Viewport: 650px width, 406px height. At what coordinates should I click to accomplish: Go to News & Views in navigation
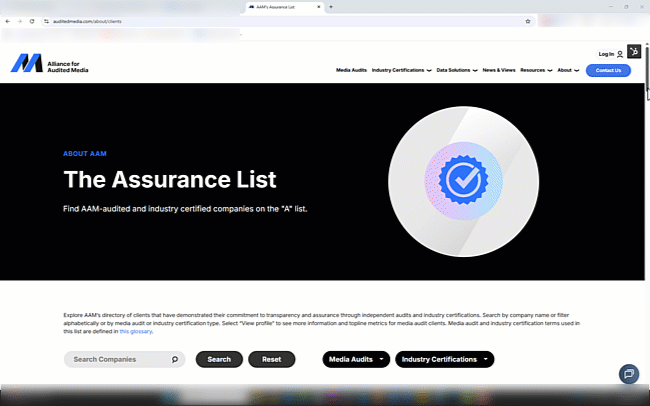point(498,71)
